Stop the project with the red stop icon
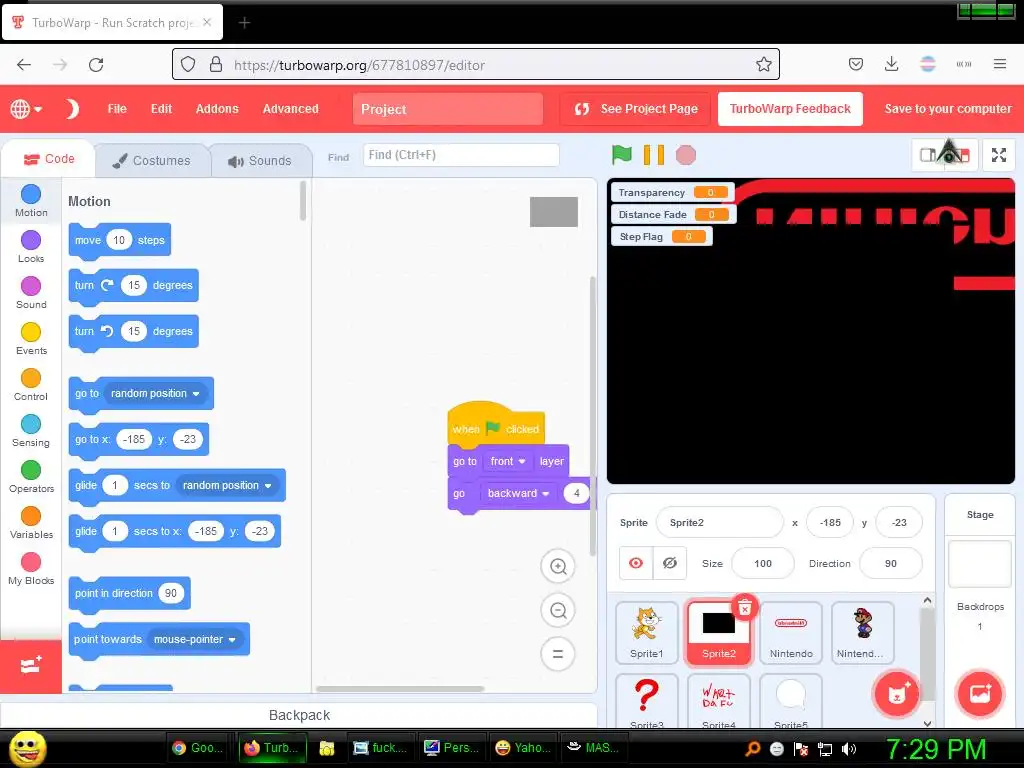Image resolution: width=1024 pixels, height=768 pixels. coord(686,155)
